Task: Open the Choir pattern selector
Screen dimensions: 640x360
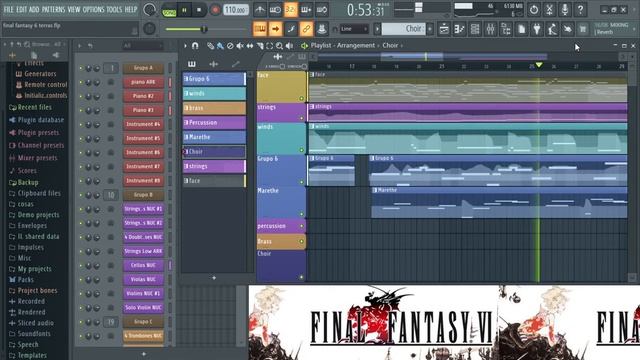Action: pyautogui.click(x=403, y=29)
